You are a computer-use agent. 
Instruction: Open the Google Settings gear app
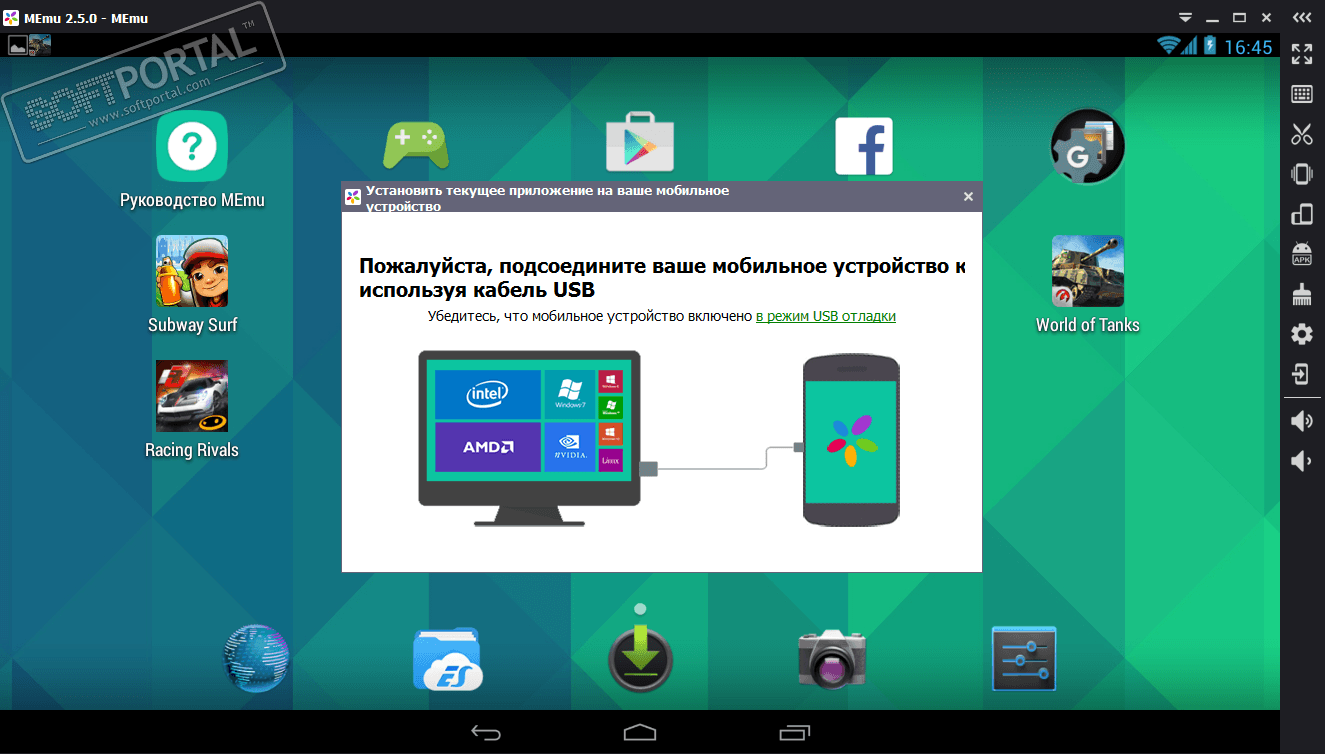(1088, 146)
